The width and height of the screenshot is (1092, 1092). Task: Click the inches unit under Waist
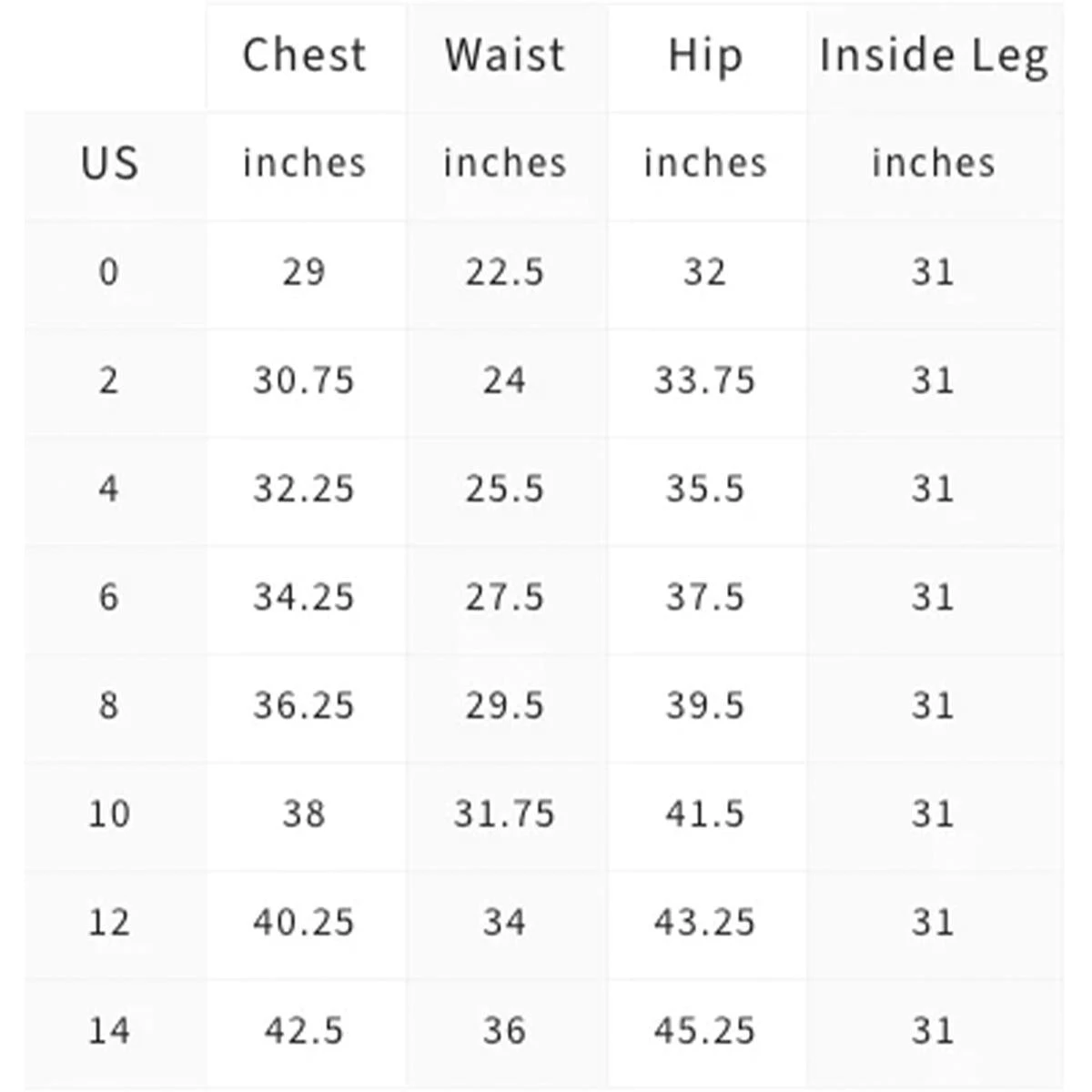pyautogui.click(x=505, y=164)
